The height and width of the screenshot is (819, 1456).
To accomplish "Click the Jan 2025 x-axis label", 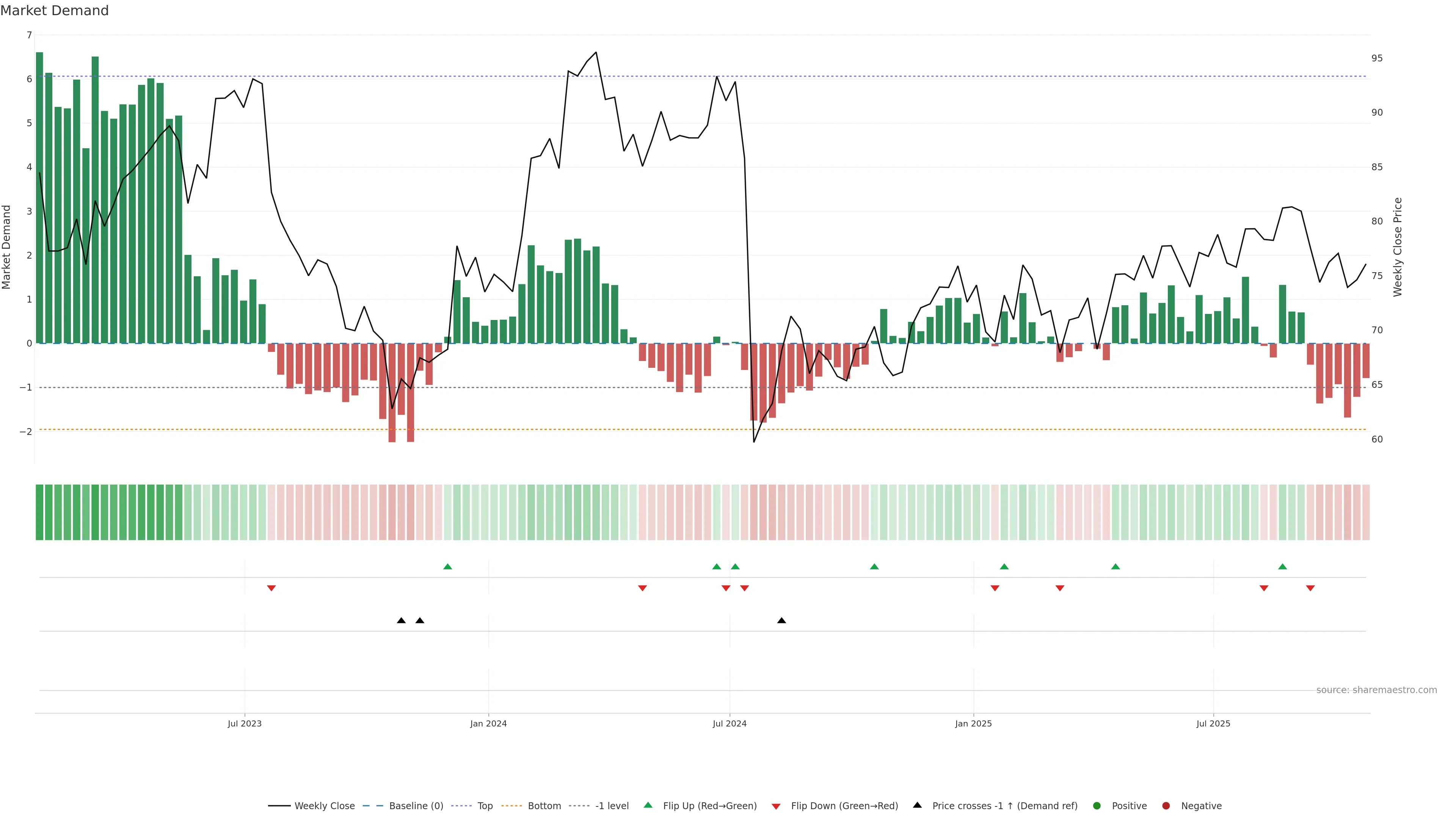I will tap(973, 723).
